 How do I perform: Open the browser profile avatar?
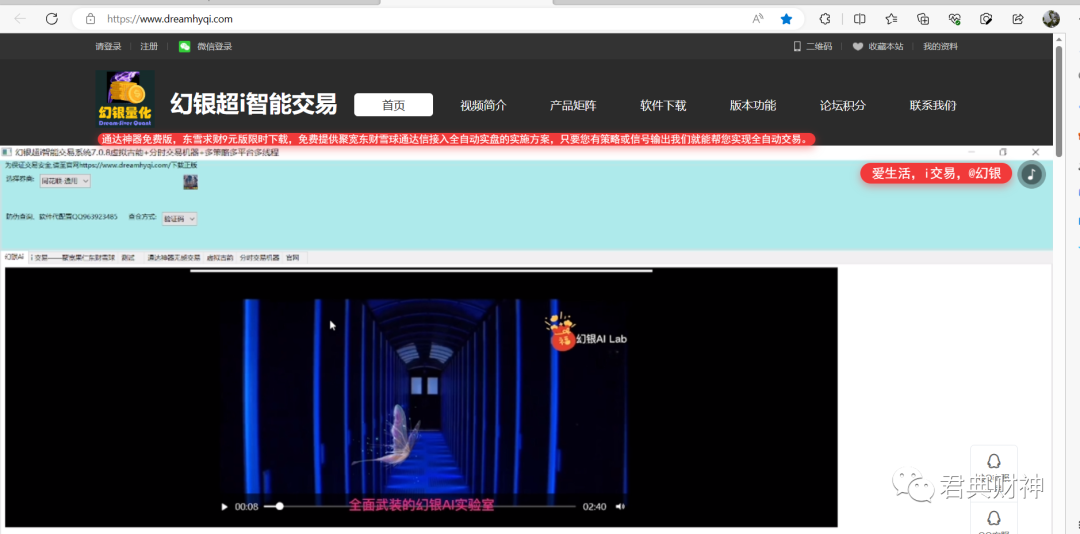pyautogui.click(x=1051, y=19)
